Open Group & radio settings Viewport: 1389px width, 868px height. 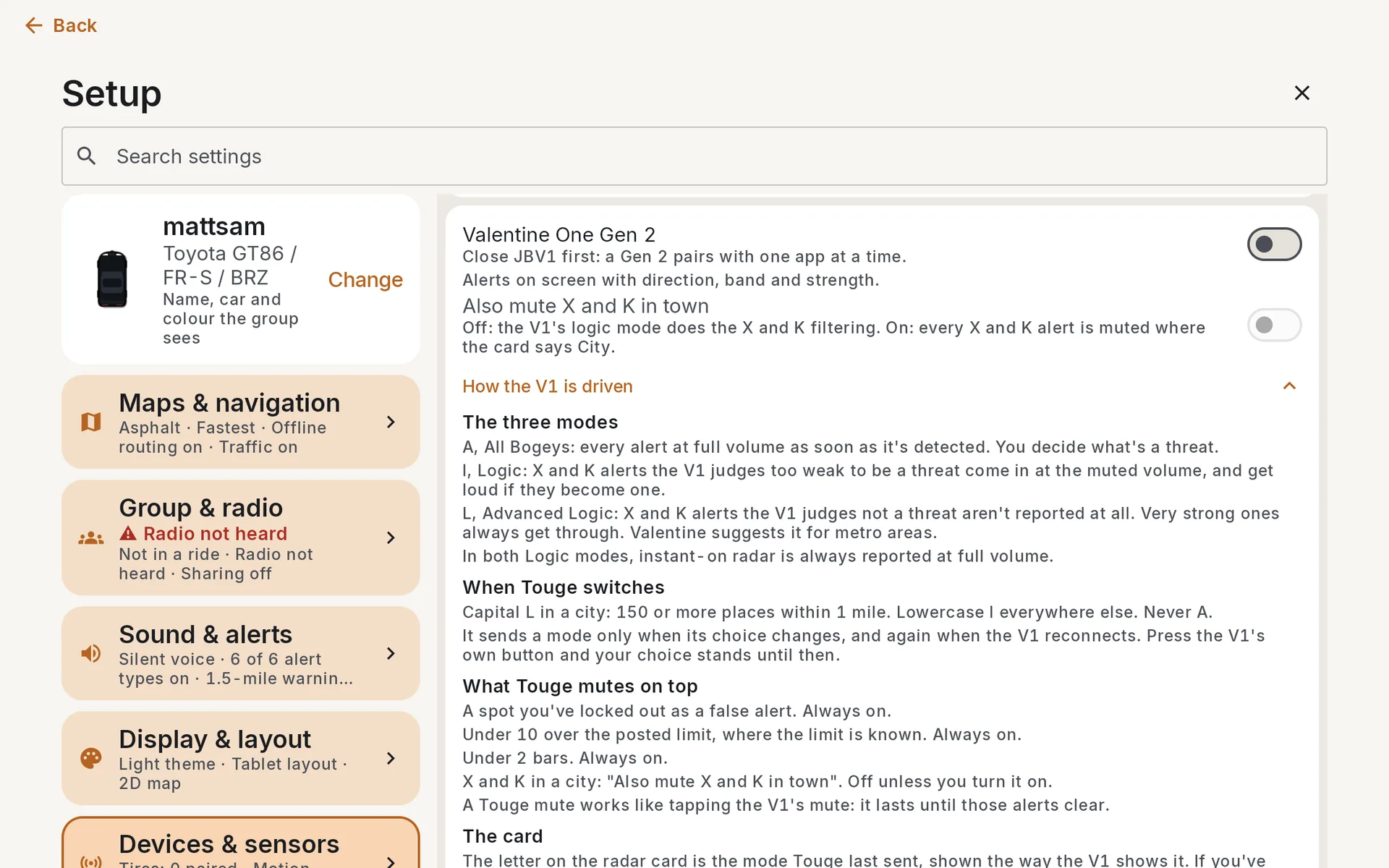click(x=241, y=537)
